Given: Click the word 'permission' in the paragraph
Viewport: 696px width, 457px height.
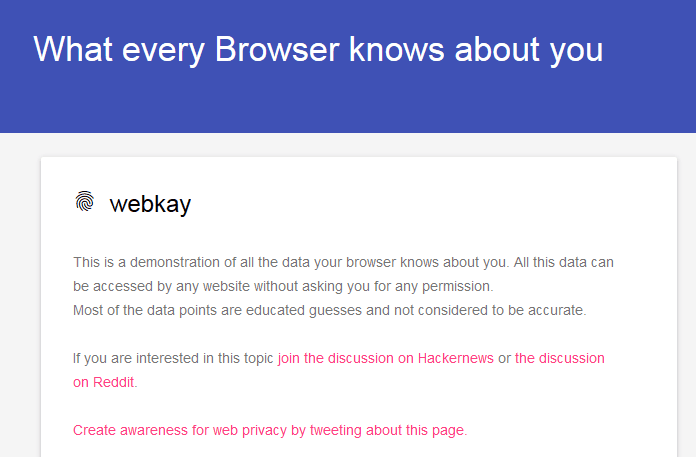Looking at the screenshot, I should [x=456, y=286].
